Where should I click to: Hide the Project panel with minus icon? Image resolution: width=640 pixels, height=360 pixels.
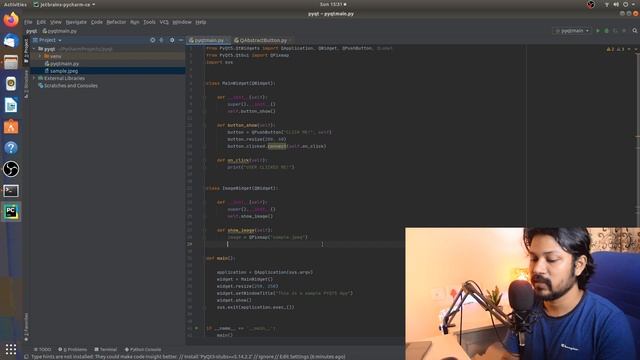(181, 40)
